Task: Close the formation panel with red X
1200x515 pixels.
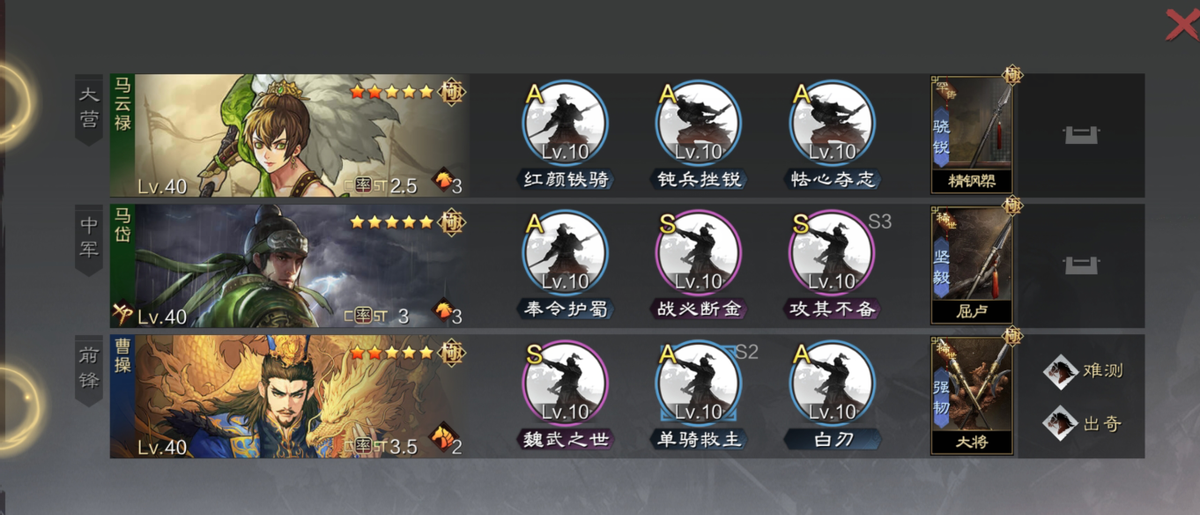Action: click(1182, 22)
